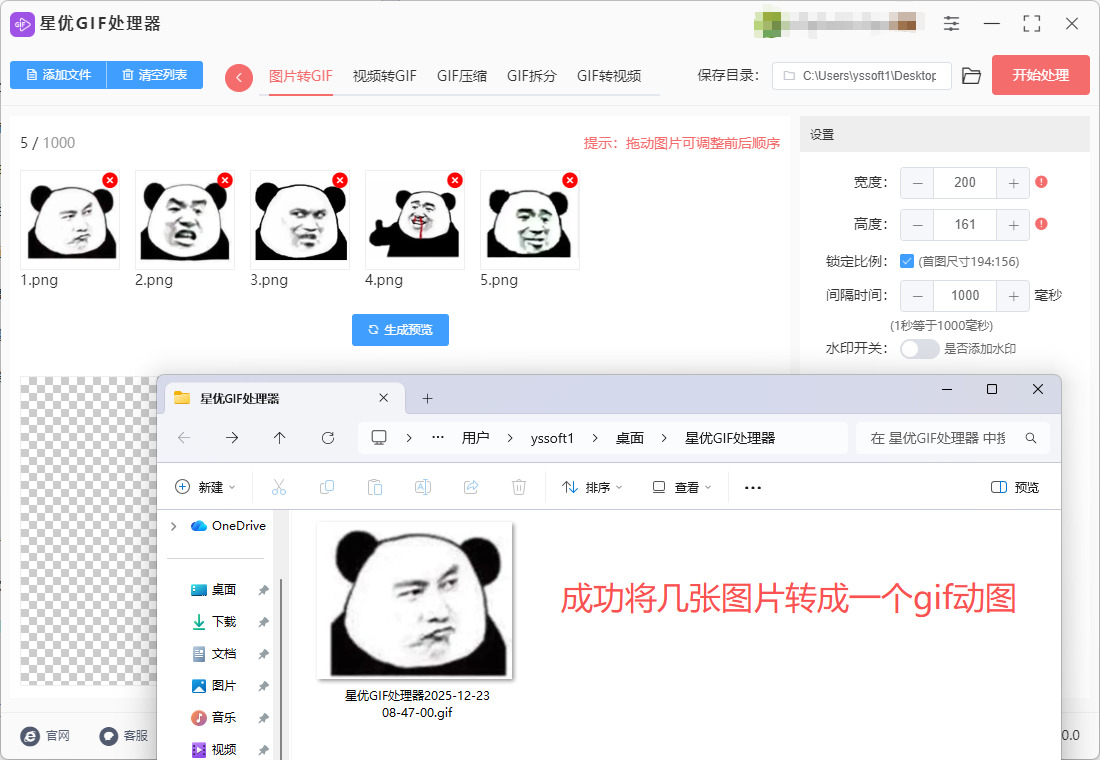The image size is (1100, 760).
Task: Click the 开始处理 button
Action: 1040,75
